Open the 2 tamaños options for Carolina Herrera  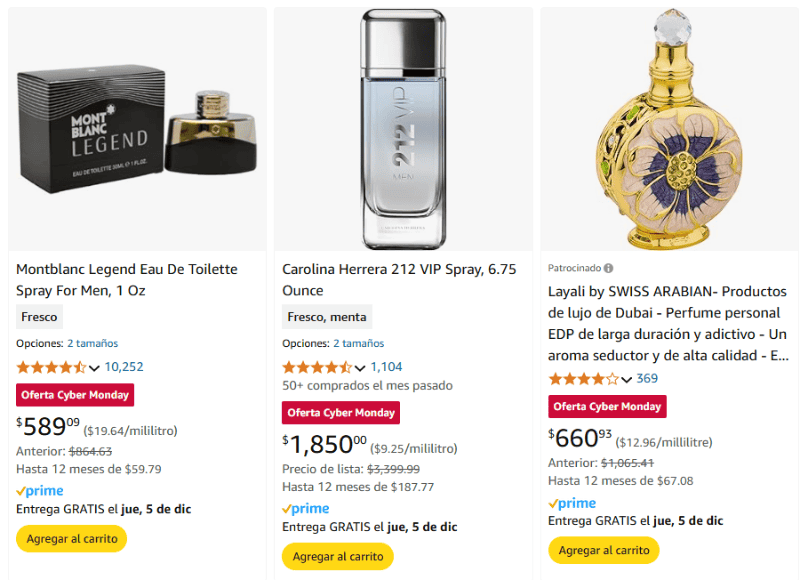click(358, 342)
